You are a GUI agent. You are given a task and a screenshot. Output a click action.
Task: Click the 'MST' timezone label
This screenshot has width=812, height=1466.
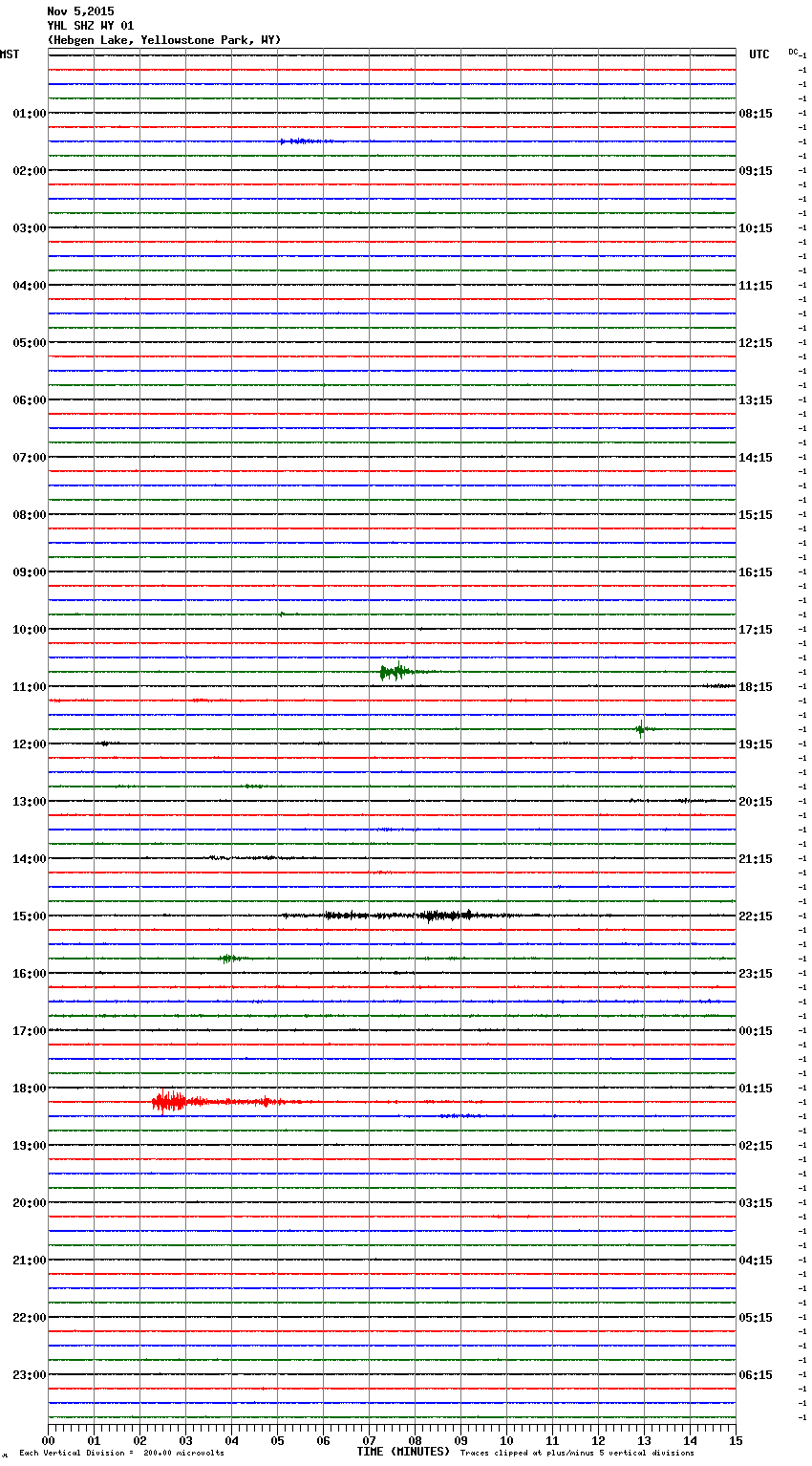[10, 54]
